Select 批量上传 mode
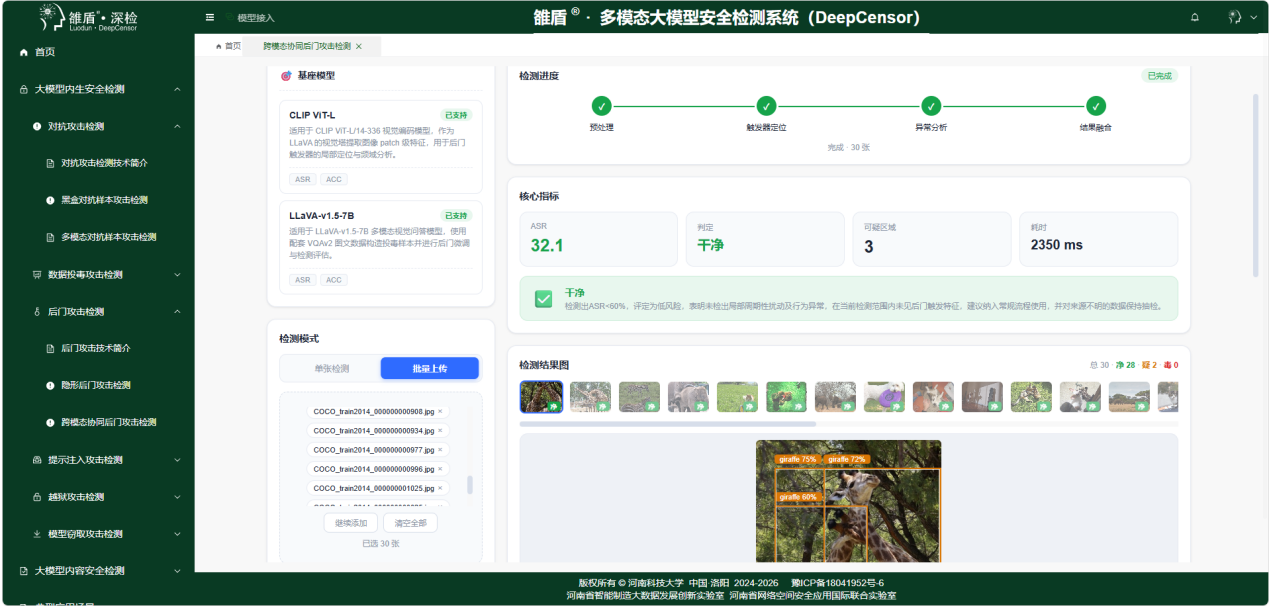1269x606 pixels. (430, 368)
